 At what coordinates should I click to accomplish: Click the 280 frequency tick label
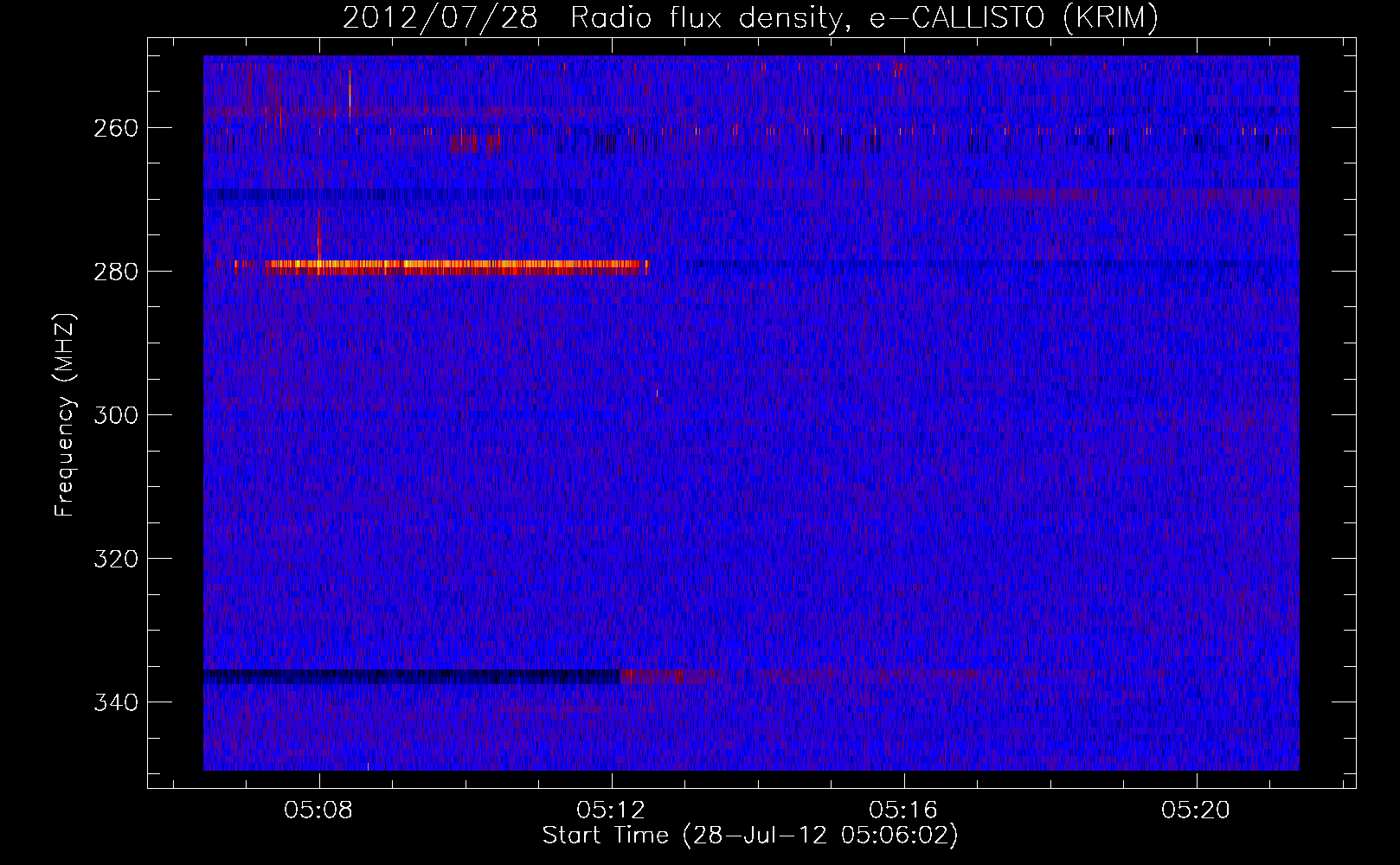pyautogui.click(x=116, y=272)
